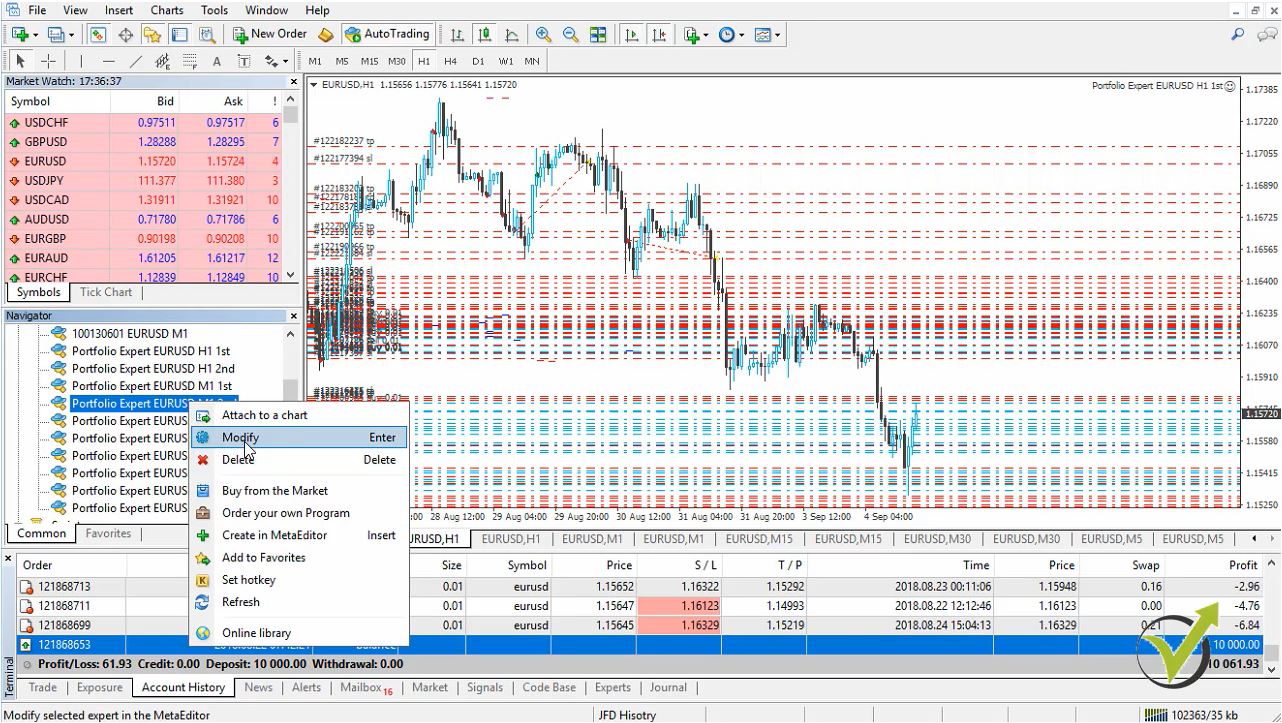
Task: Switch to the Journal tab
Action: click(x=668, y=687)
